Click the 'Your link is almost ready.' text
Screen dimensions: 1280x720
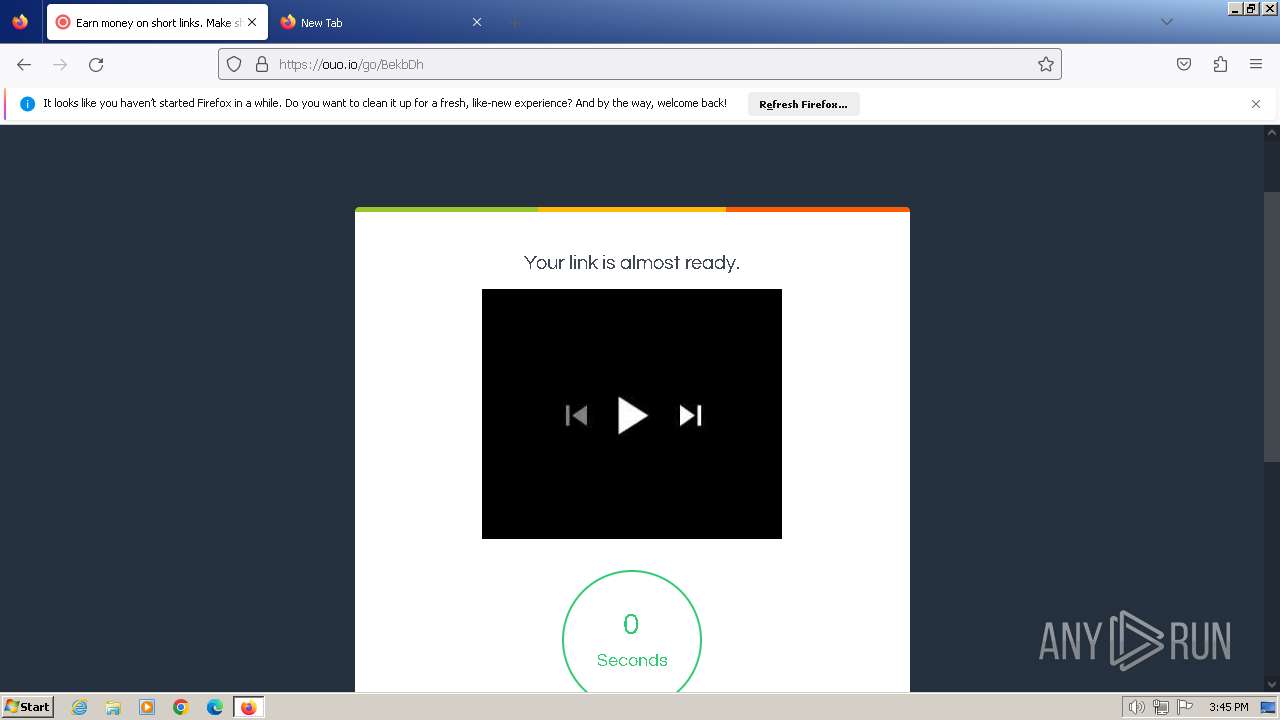[632, 262]
